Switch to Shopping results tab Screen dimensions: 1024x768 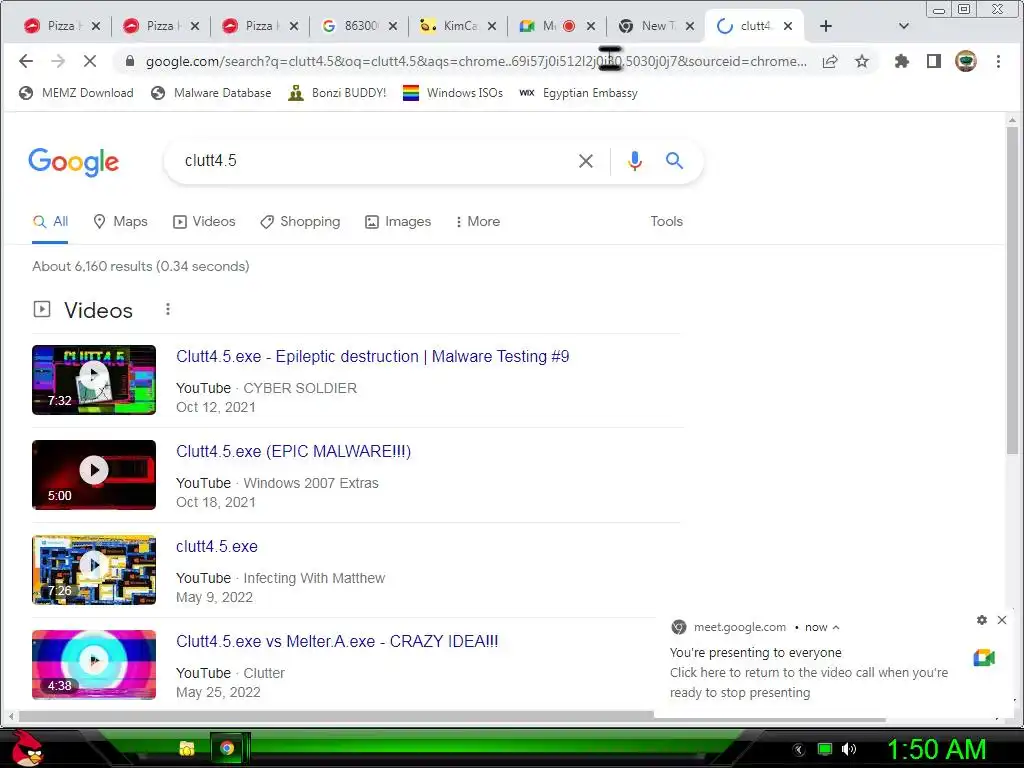pyautogui.click(x=300, y=221)
